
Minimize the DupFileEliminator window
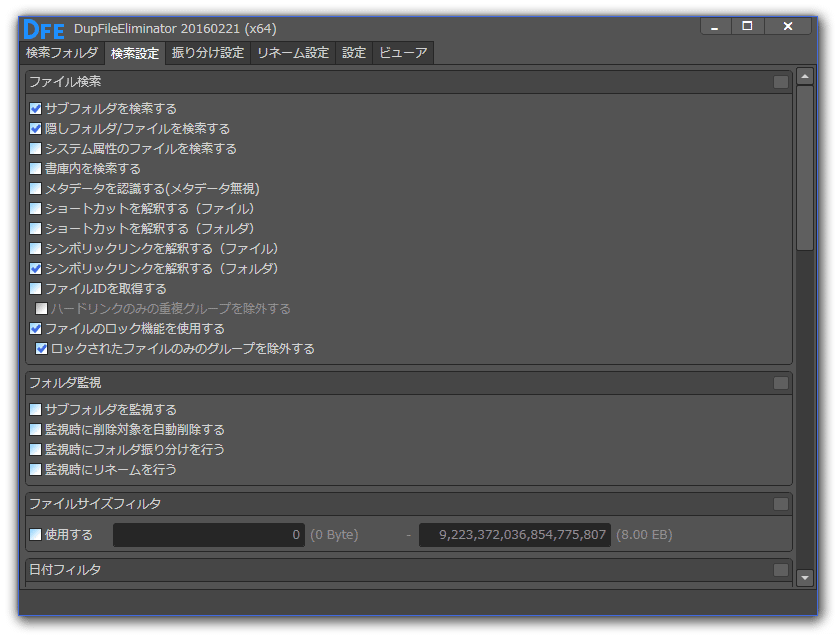coord(716,26)
